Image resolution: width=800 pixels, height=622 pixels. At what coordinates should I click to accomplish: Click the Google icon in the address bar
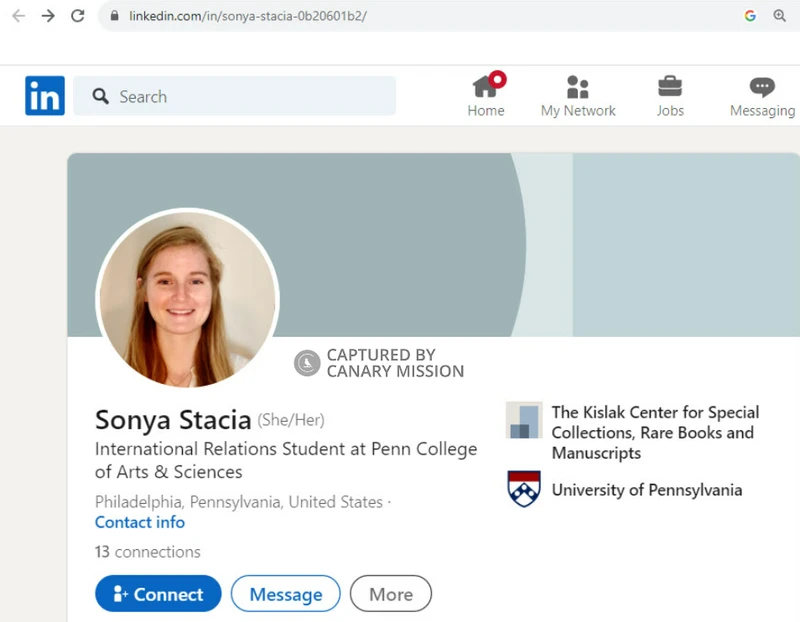[x=750, y=16]
